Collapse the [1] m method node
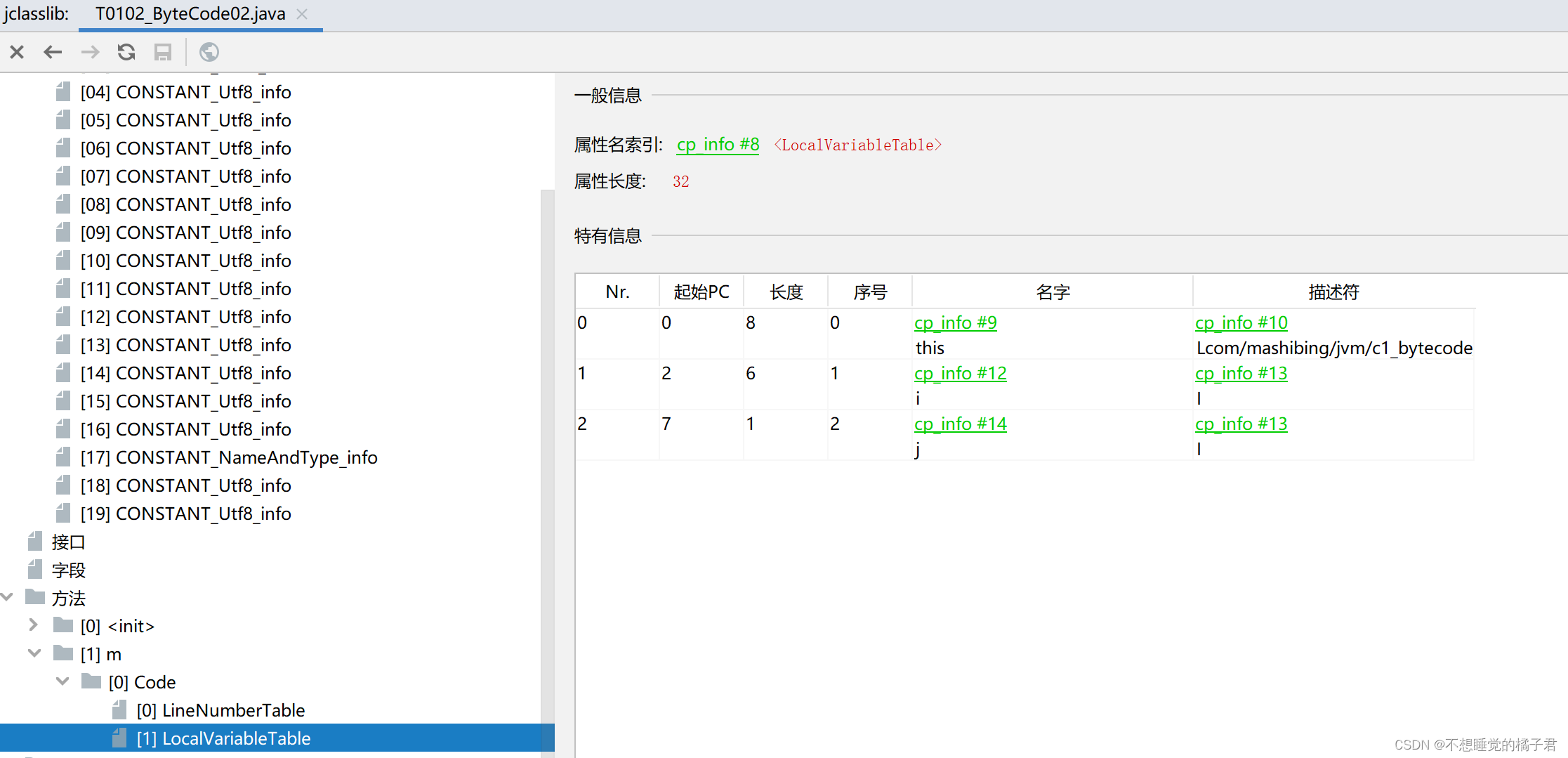1568x758 pixels. (x=34, y=653)
